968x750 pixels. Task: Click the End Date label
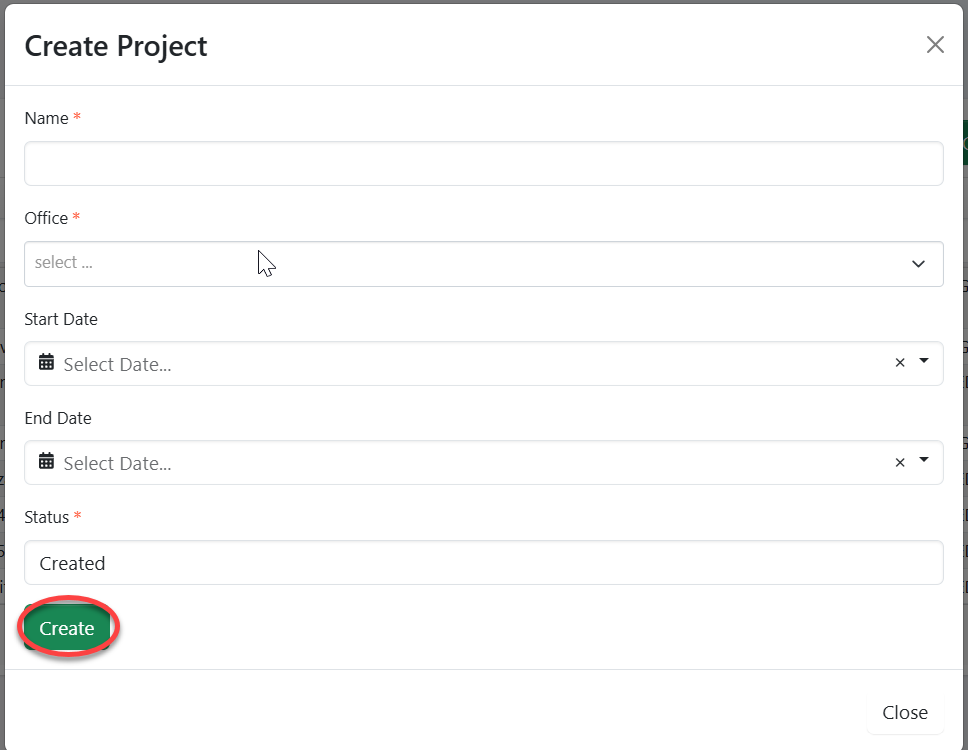coord(58,418)
